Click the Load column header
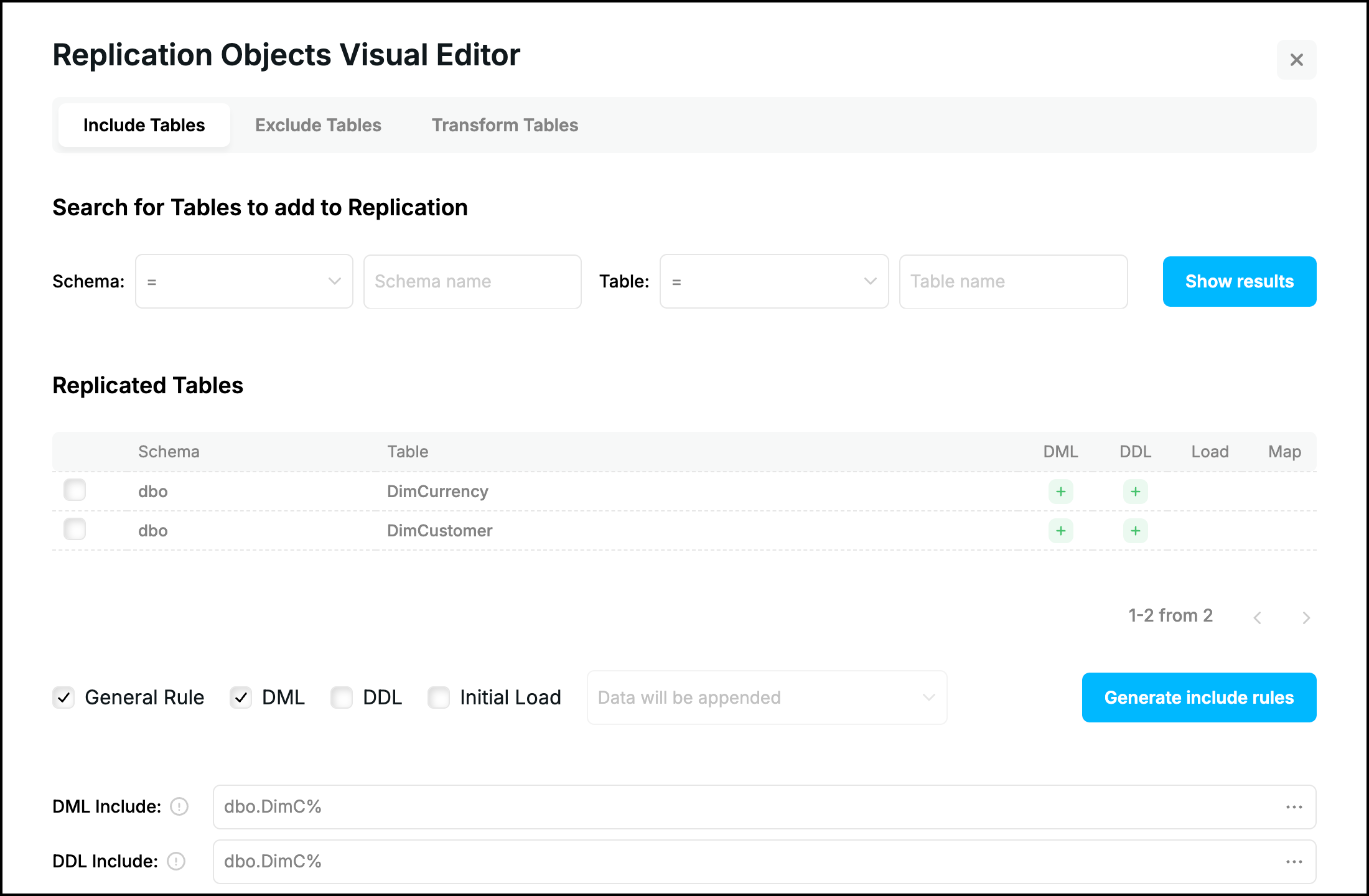Image resolution: width=1369 pixels, height=896 pixels. pyautogui.click(x=1210, y=452)
